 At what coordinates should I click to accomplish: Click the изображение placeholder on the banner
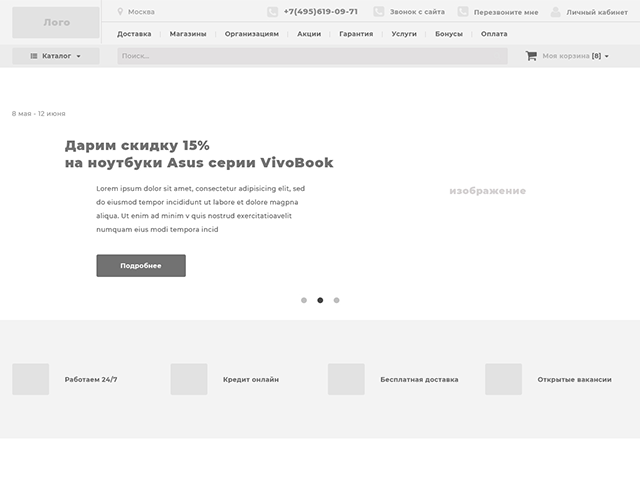point(488,191)
